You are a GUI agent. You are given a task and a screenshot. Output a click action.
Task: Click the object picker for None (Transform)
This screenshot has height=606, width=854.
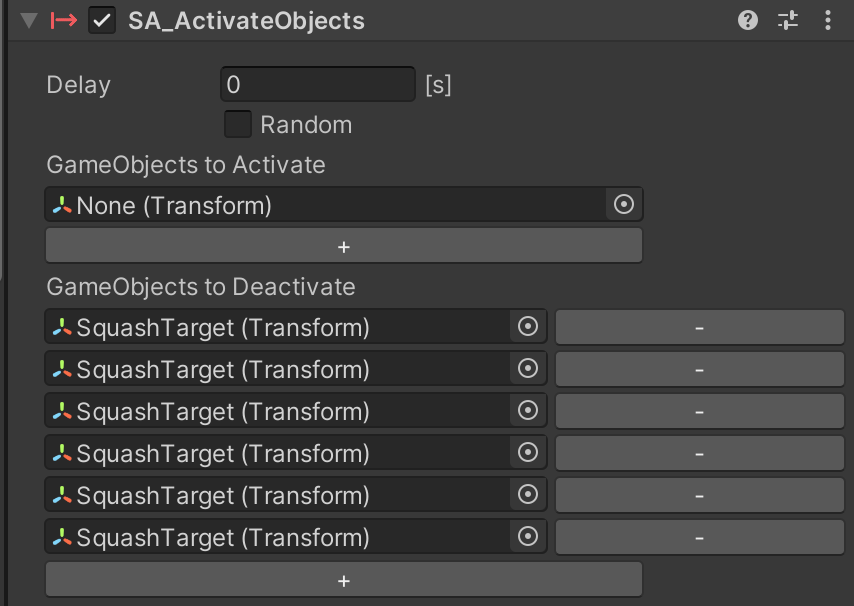pos(624,205)
